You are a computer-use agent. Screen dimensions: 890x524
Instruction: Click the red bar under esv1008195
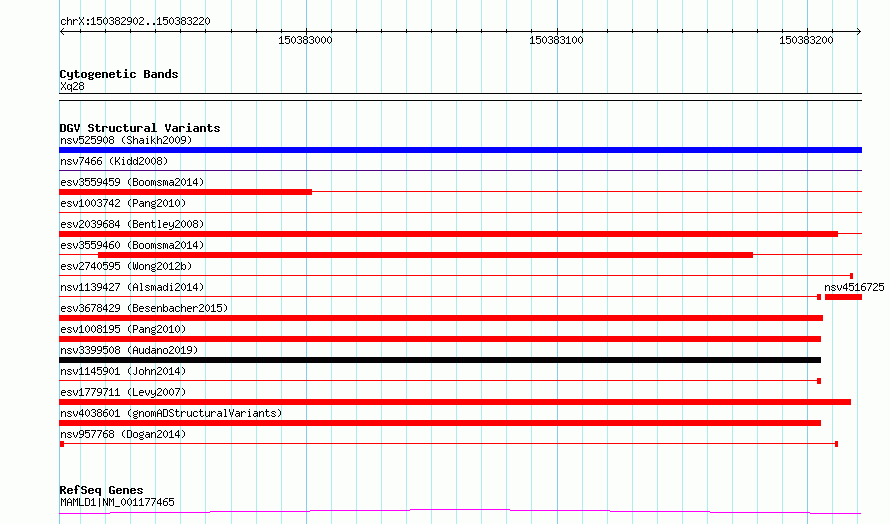pyautogui.click(x=440, y=339)
